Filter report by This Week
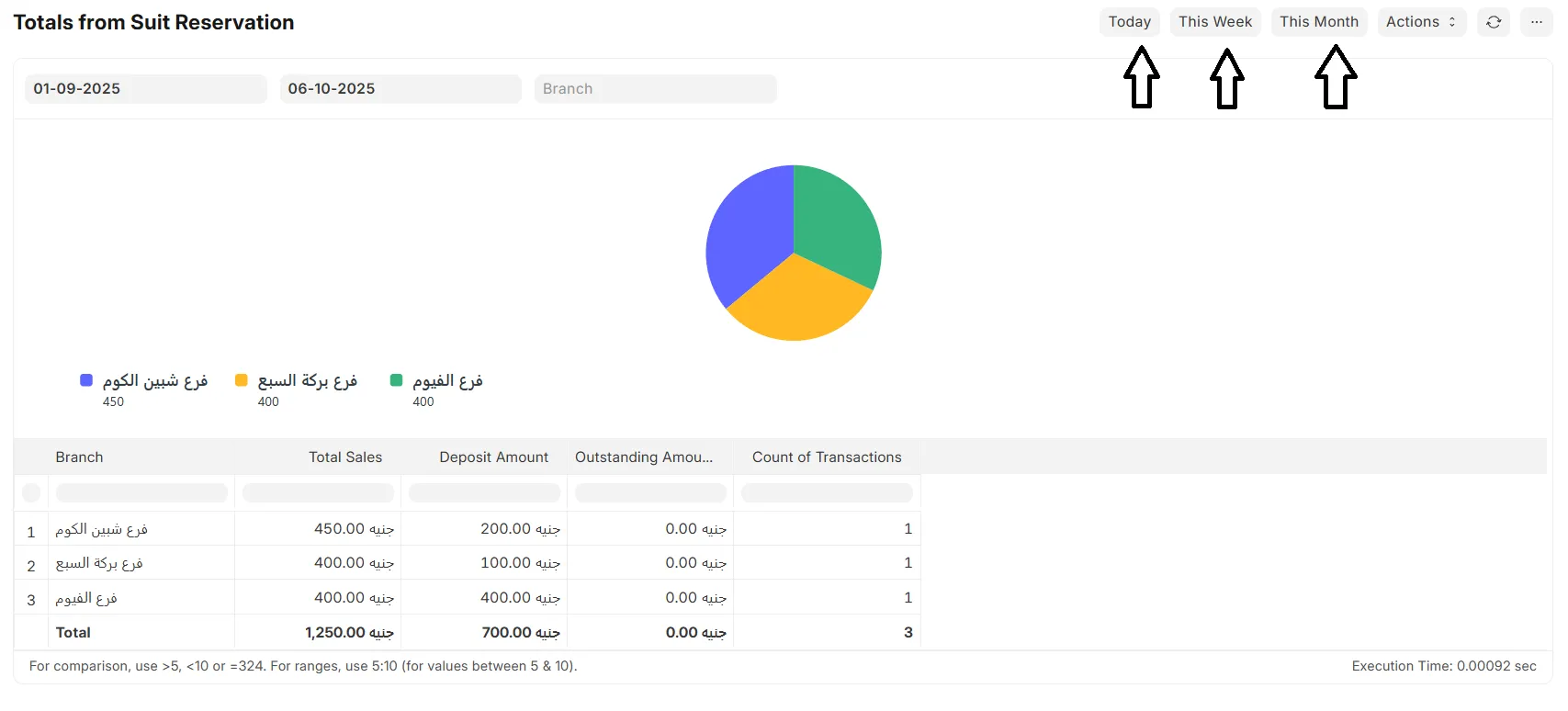 (1214, 22)
